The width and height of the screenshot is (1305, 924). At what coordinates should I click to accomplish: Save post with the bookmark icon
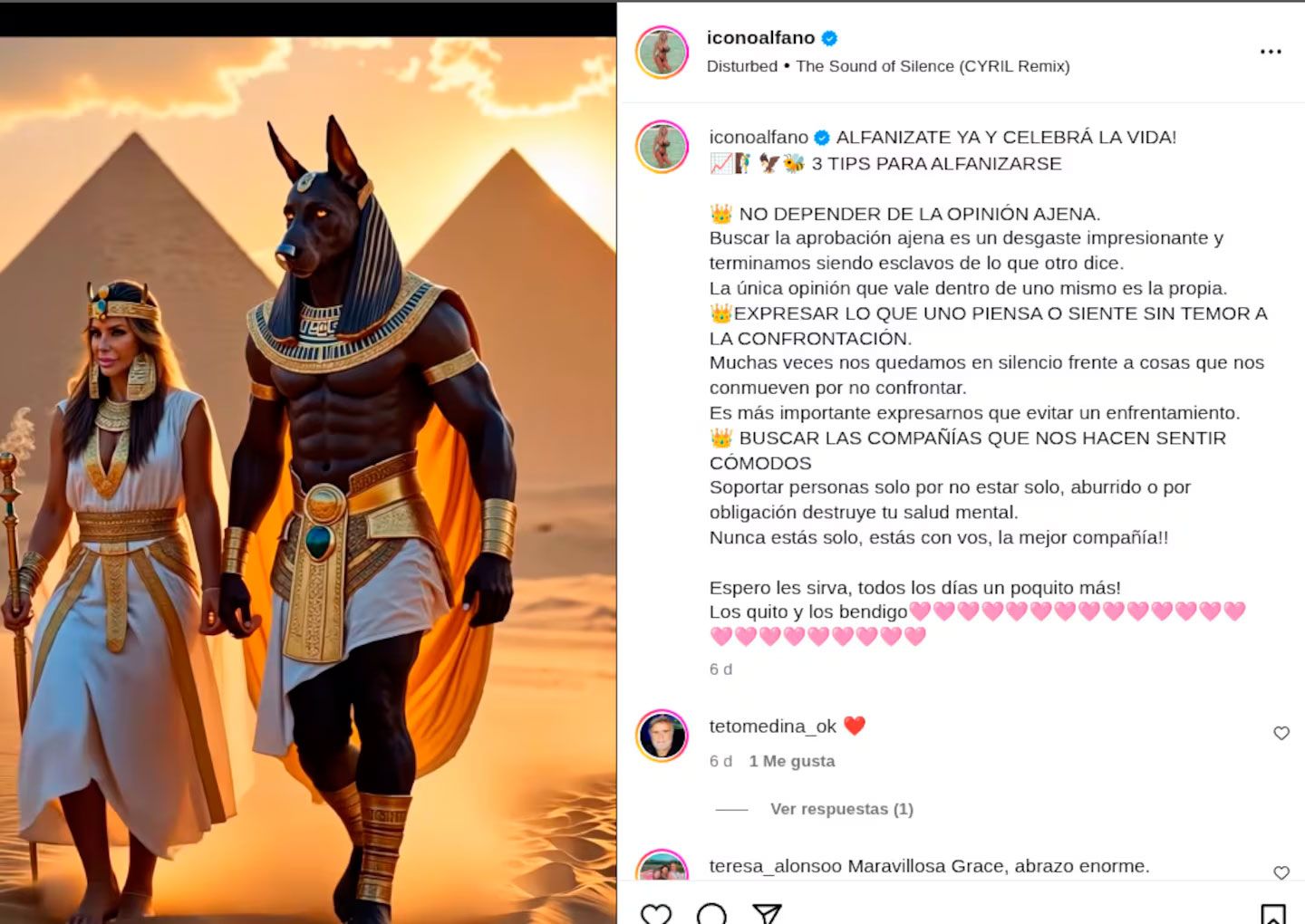point(1273,914)
